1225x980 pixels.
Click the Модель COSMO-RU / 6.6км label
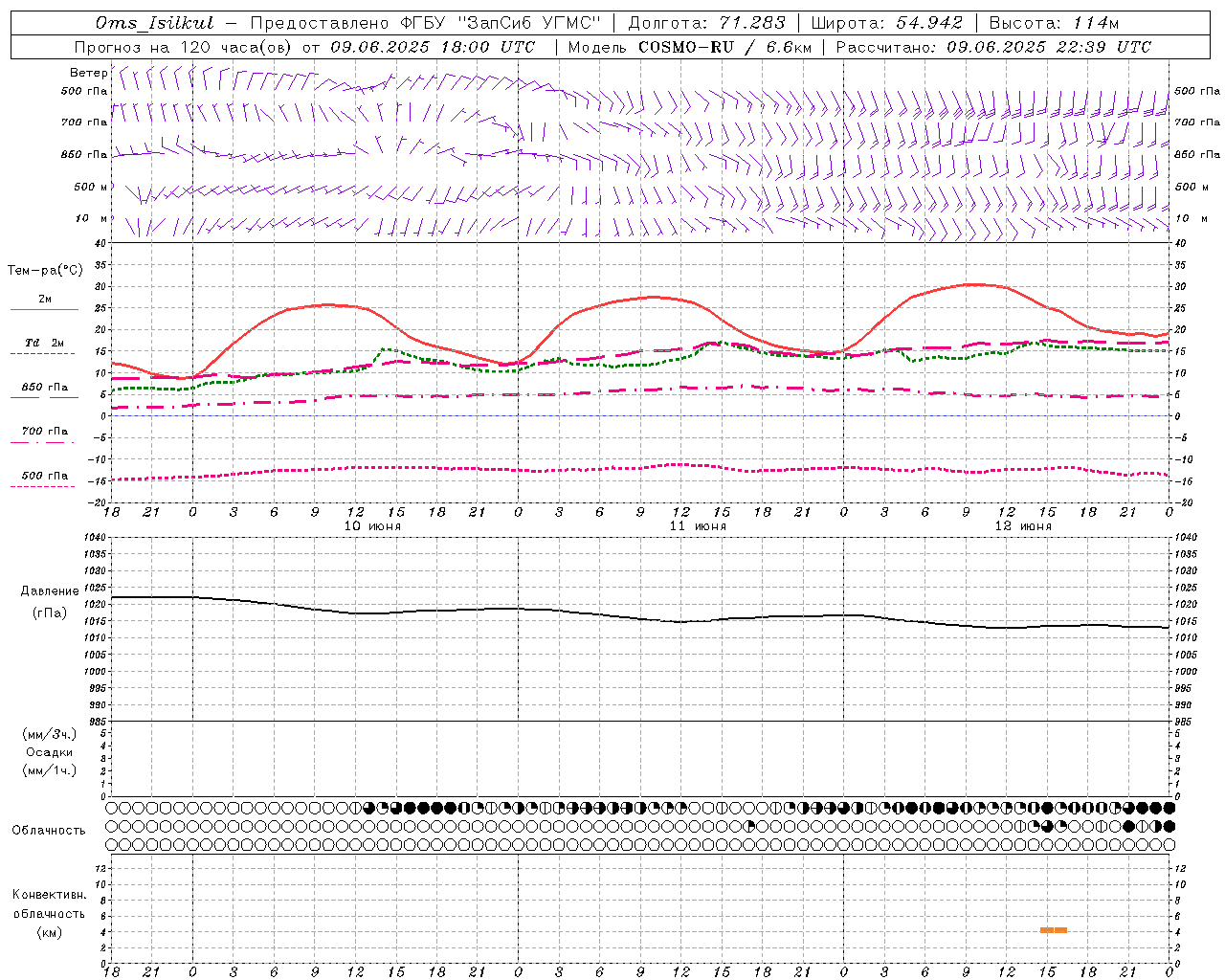click(x=690, y=47)
